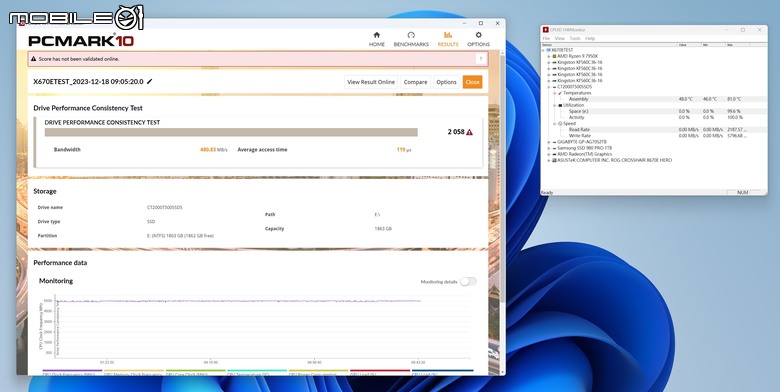Viewport: 780px width, 392px height.
Task: Click the PCMark 10 logo
Action: point(81,41)
